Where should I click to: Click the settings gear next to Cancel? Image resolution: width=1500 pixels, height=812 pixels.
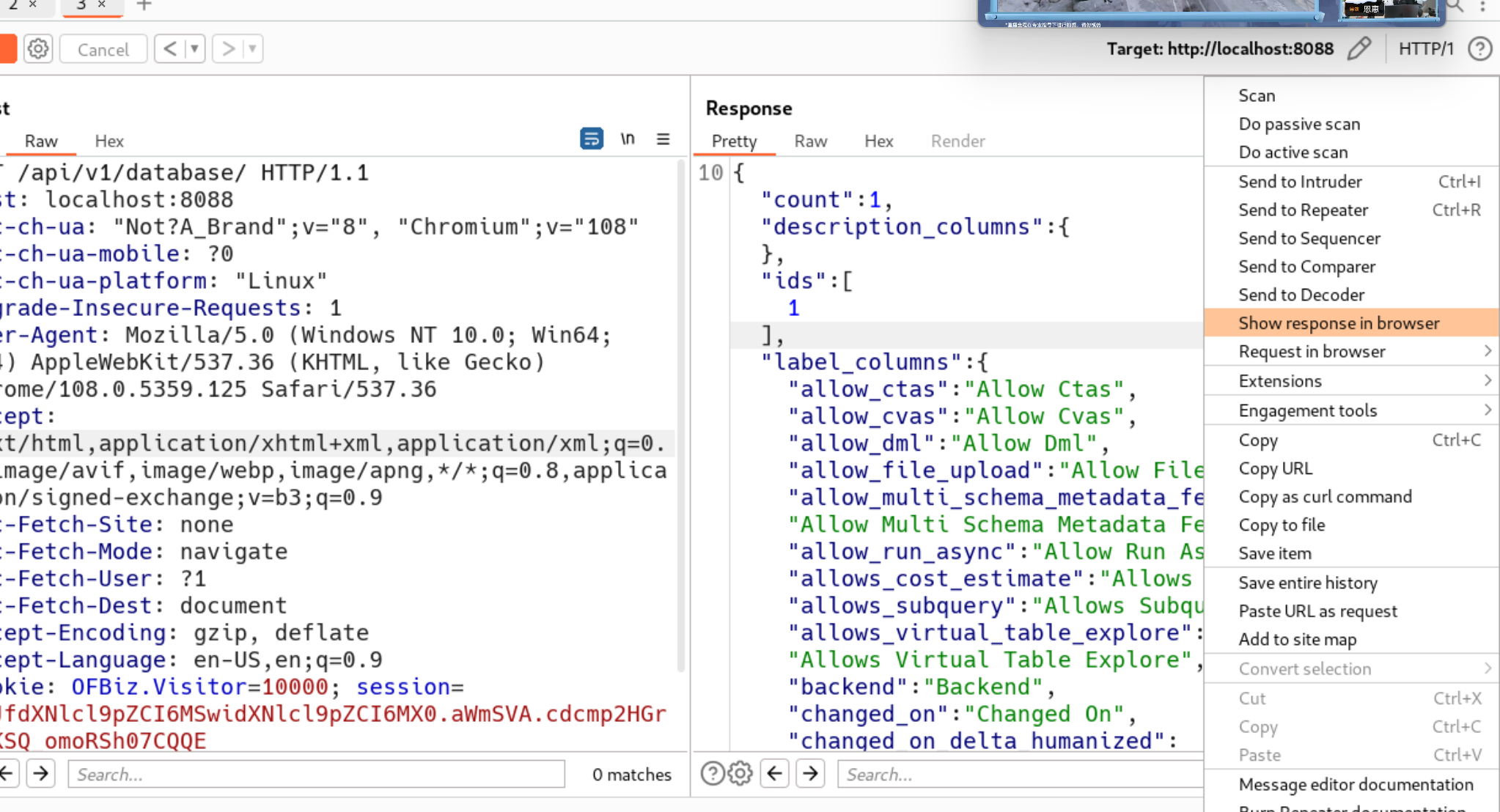(38, 49)
